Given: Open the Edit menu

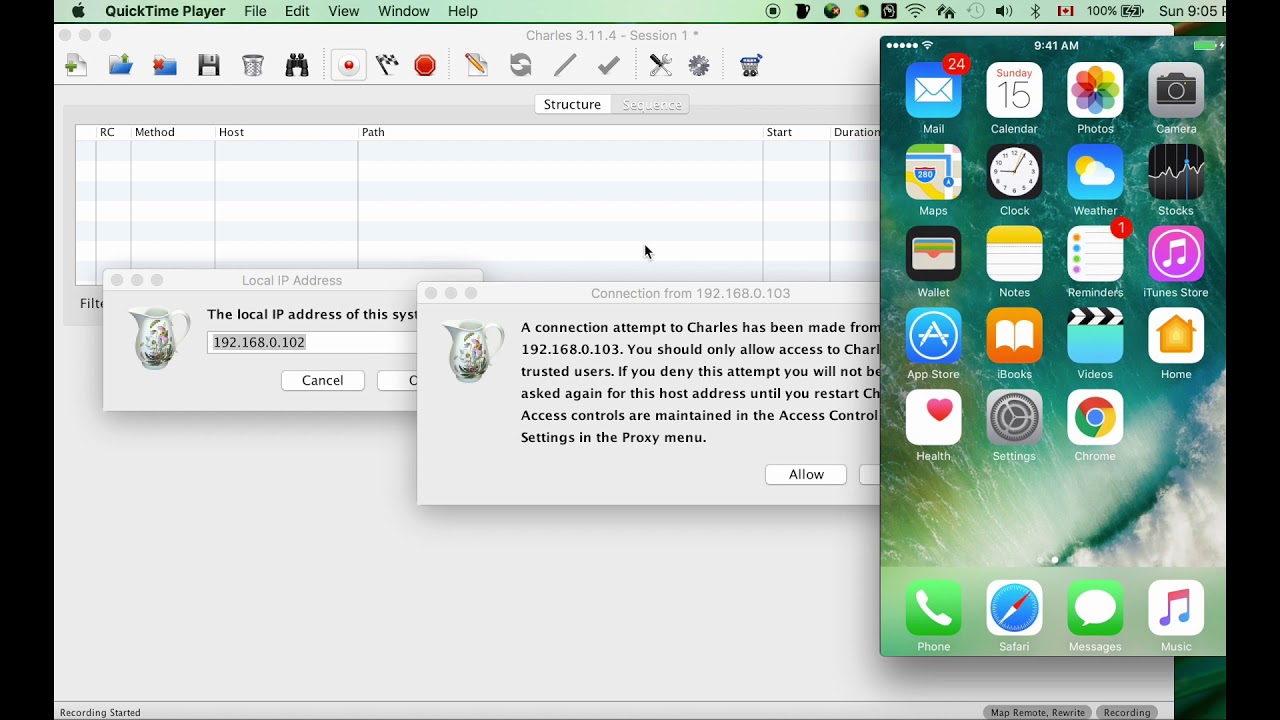Looking at the screenshot, I should click(297, 11).
